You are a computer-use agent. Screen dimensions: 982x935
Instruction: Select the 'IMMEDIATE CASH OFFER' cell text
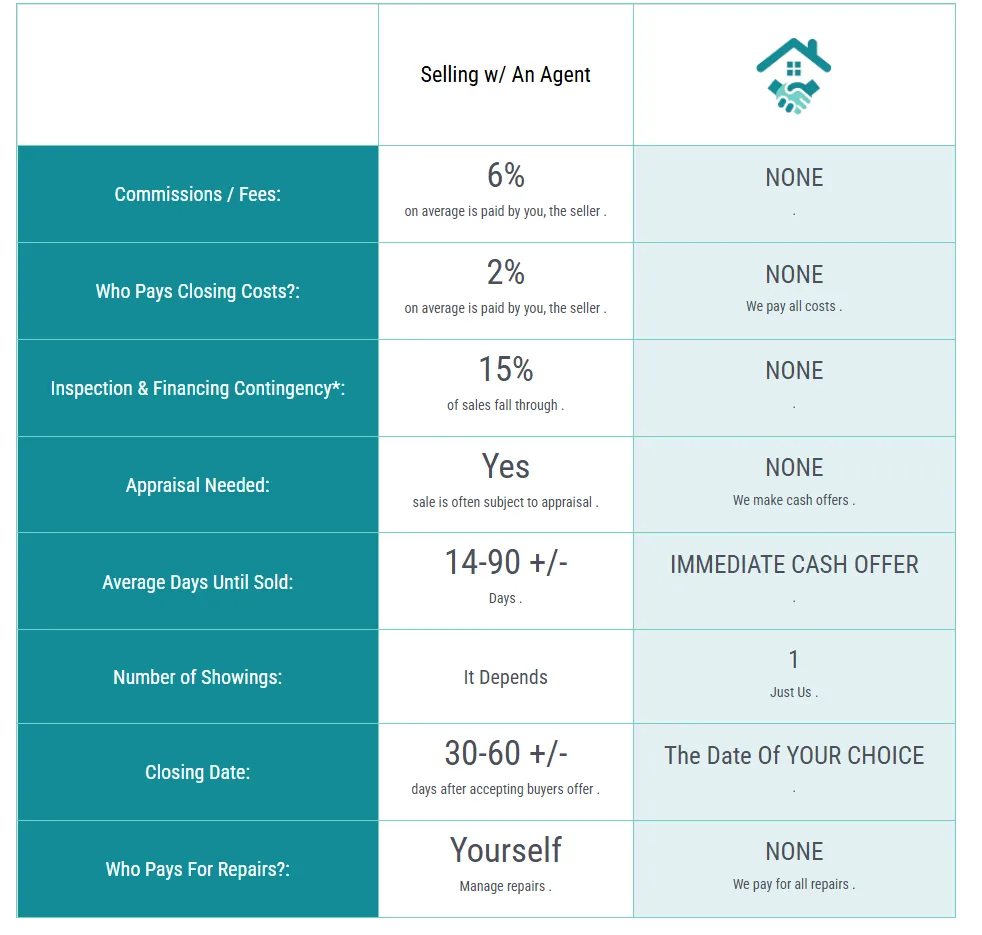tap(794, 565)
